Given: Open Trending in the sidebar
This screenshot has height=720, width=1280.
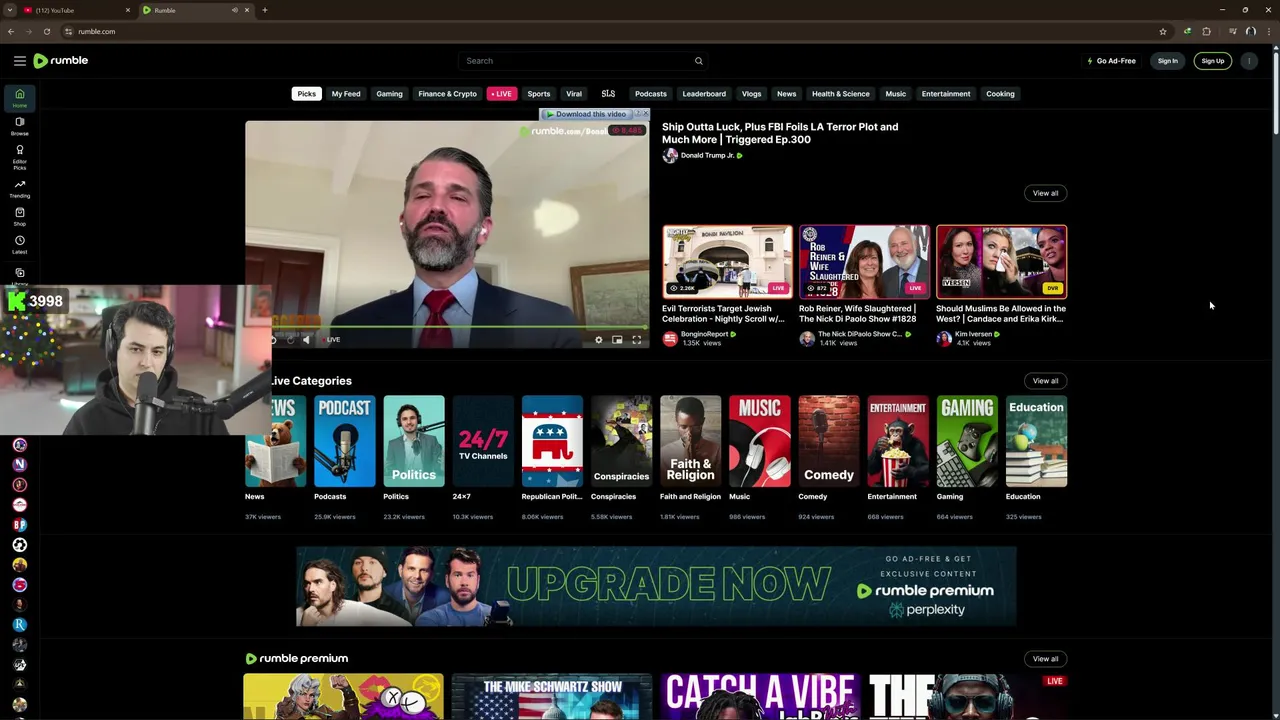Looking at the screenshot, I should [x=19, y=189].
